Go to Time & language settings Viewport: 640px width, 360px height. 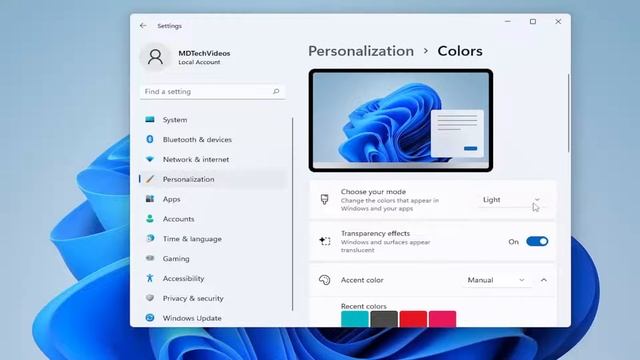pos(212,238)
